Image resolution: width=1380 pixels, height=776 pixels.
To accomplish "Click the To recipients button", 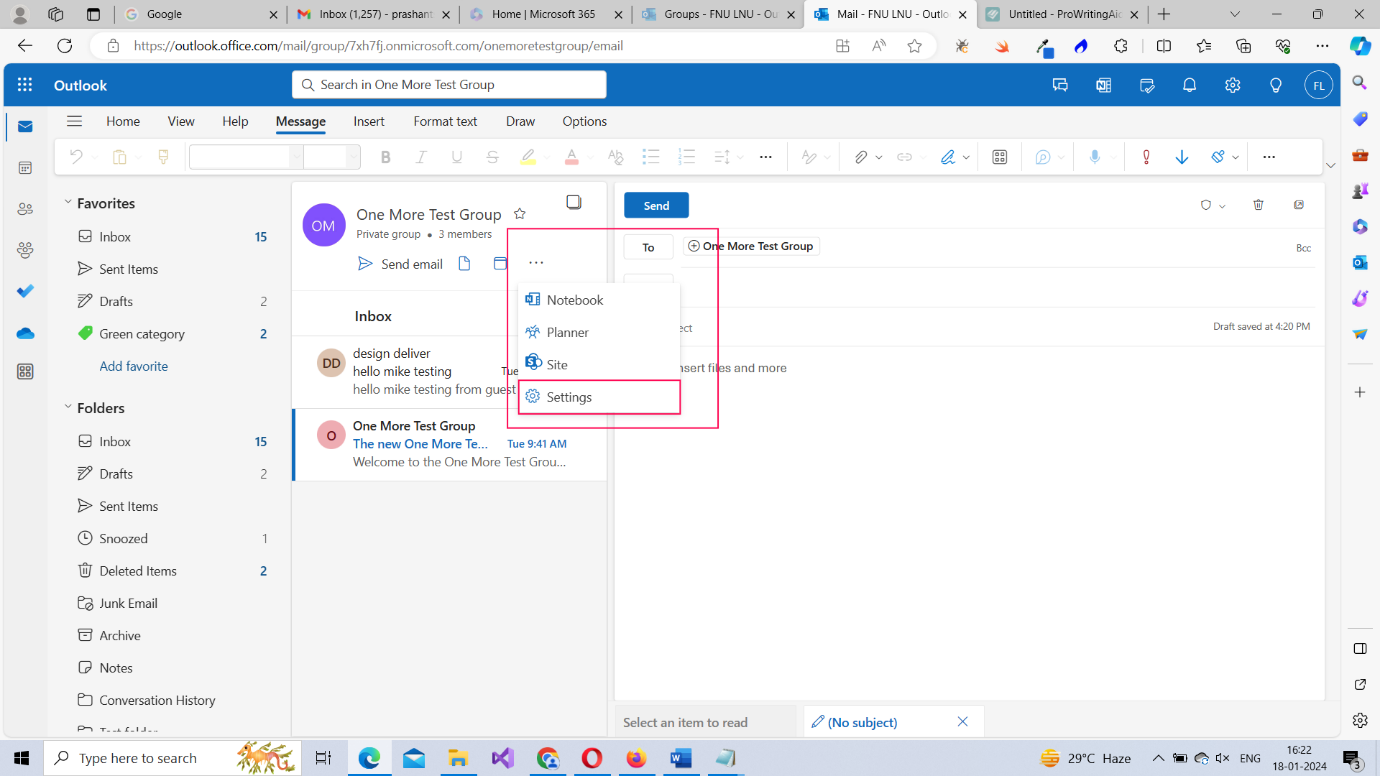I will tap(648, 247).
